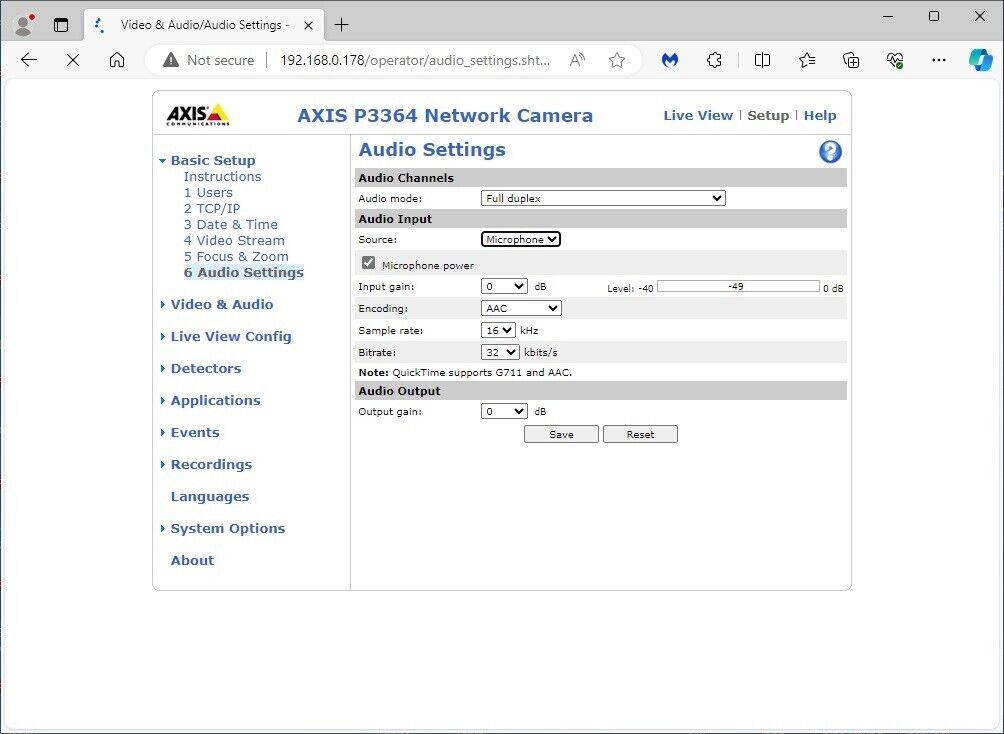Open the Collections panel

click(x=851, y=60)
